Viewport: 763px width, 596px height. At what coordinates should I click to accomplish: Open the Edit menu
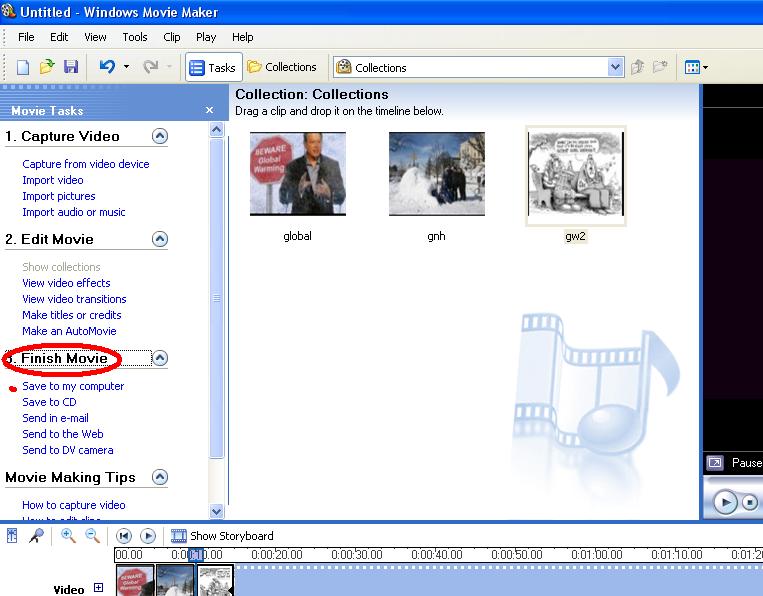(x=59, y=37)
